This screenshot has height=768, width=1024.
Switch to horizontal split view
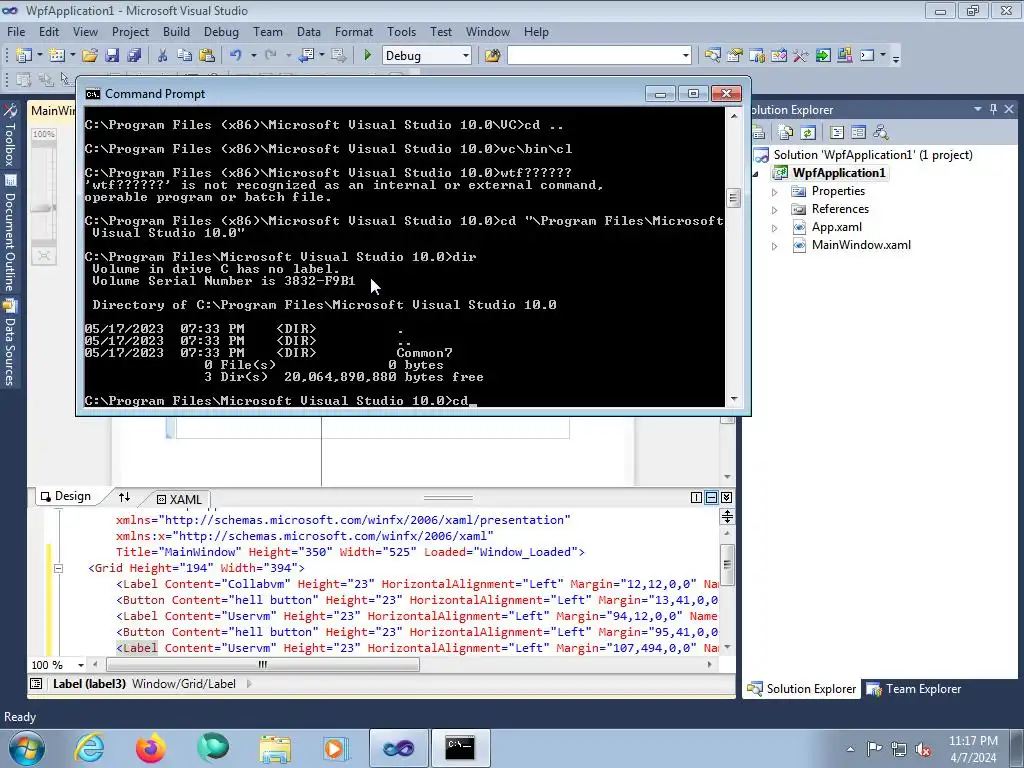pos(711,498)
